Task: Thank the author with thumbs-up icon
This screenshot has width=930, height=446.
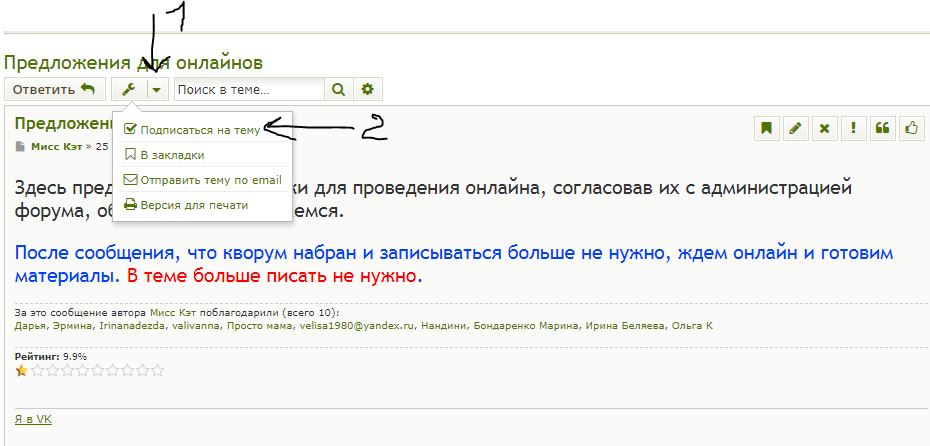Action: (x=911, y=128)
